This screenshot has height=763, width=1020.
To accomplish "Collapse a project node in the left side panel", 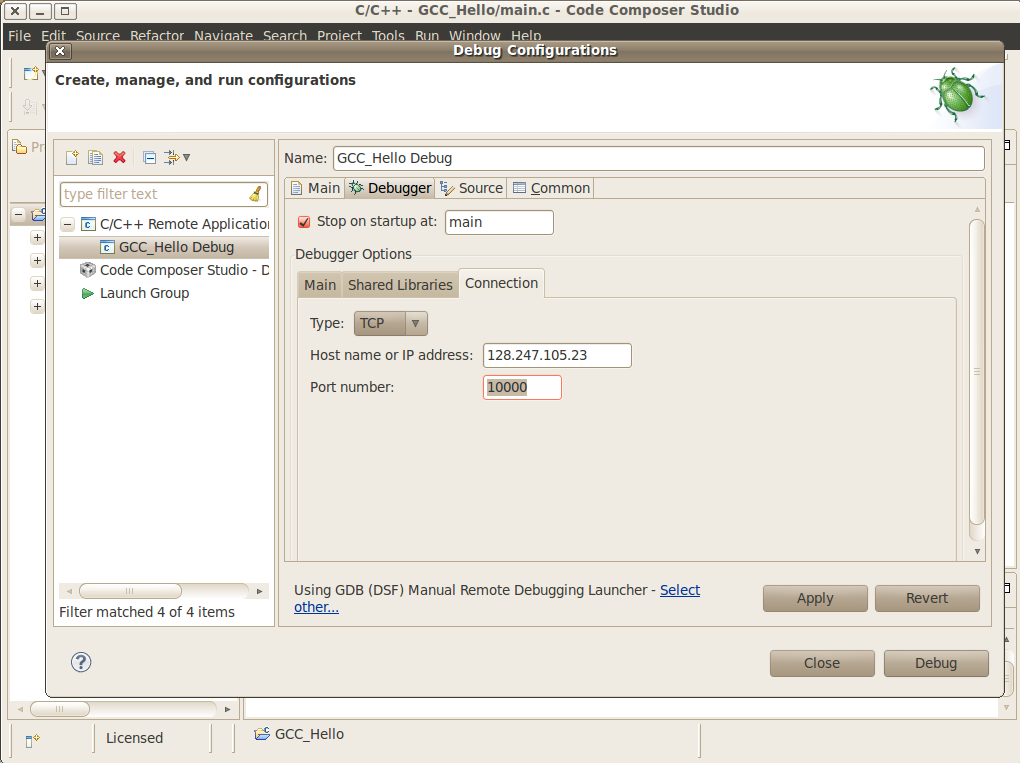I will (18, 215).
